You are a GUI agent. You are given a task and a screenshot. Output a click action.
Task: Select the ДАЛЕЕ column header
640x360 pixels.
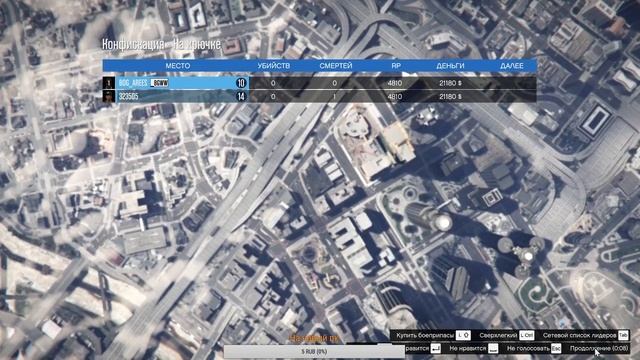(x=511, y=66)
